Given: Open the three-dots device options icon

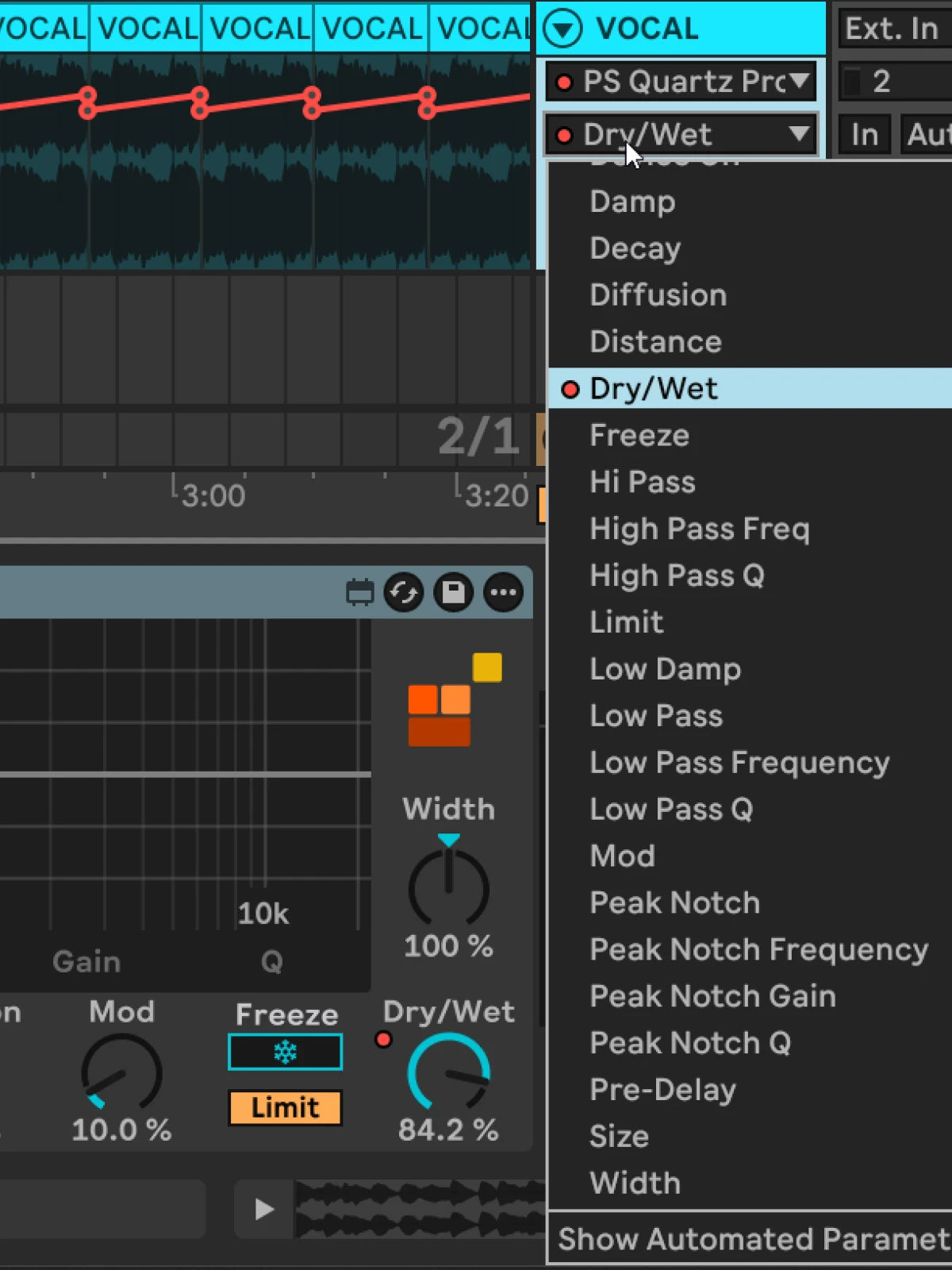Looking at the screenshot, I should pos(503,592).
